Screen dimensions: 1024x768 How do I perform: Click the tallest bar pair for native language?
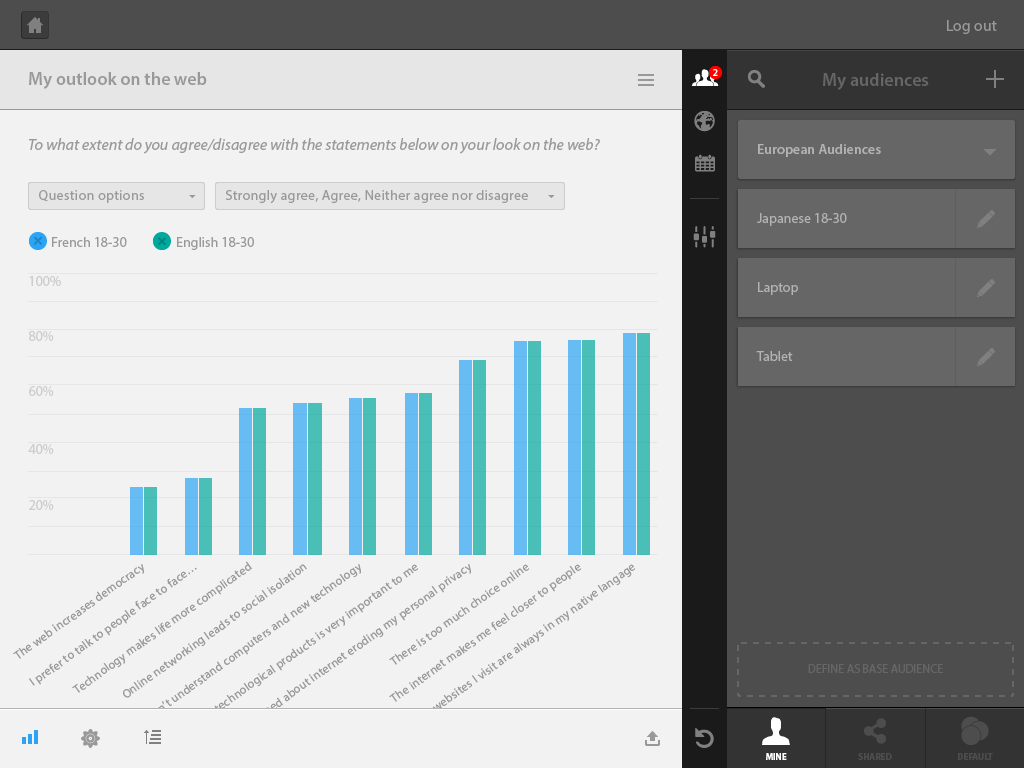[x=636, y=444]
